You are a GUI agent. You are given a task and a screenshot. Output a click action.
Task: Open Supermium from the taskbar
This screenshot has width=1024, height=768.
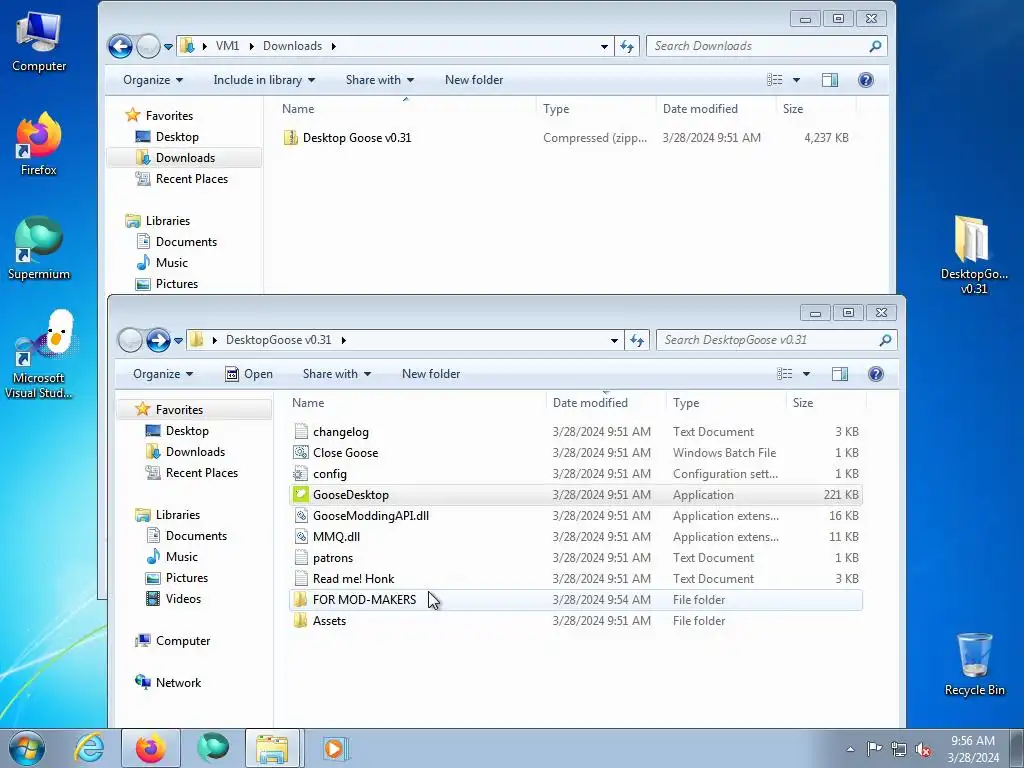(213, 748)
